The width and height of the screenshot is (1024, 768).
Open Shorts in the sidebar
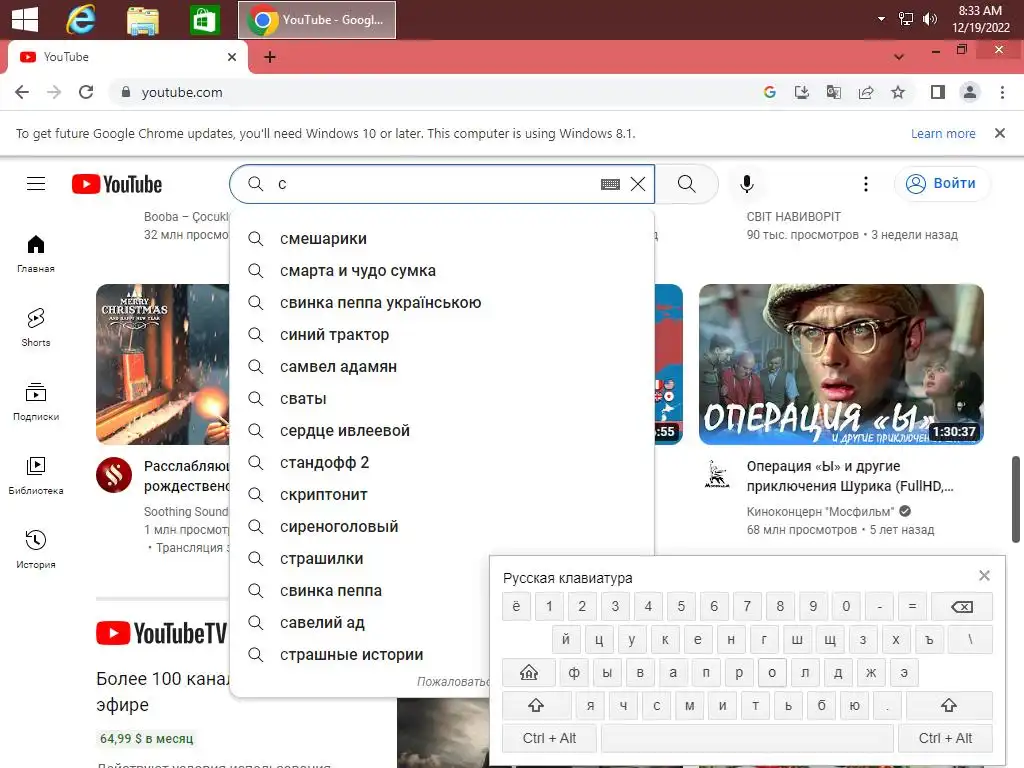36,328
